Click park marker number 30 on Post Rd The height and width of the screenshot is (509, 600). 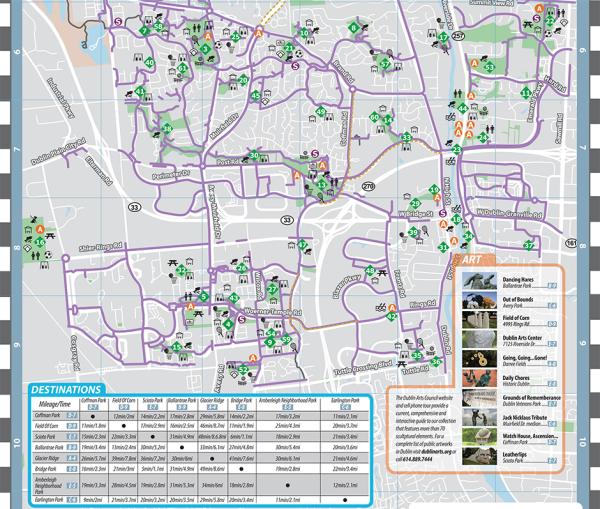(x=254, y=155)
